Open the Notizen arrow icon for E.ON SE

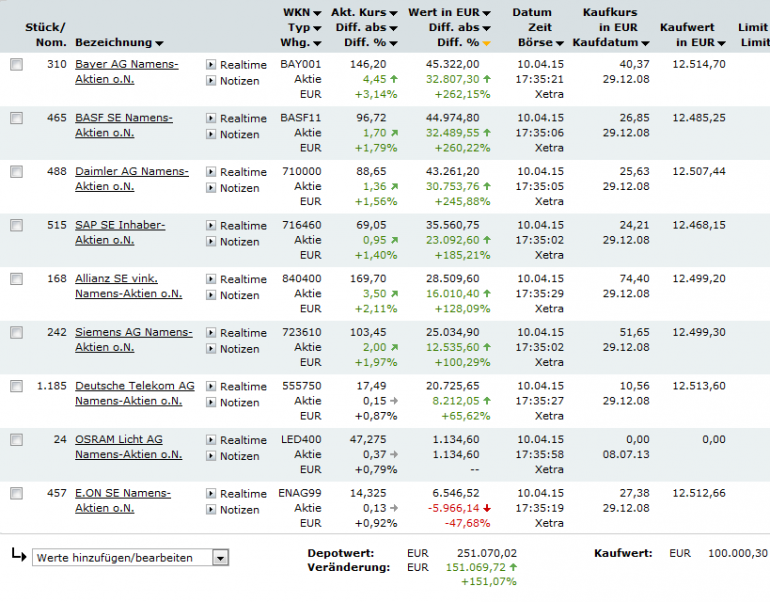211,509
